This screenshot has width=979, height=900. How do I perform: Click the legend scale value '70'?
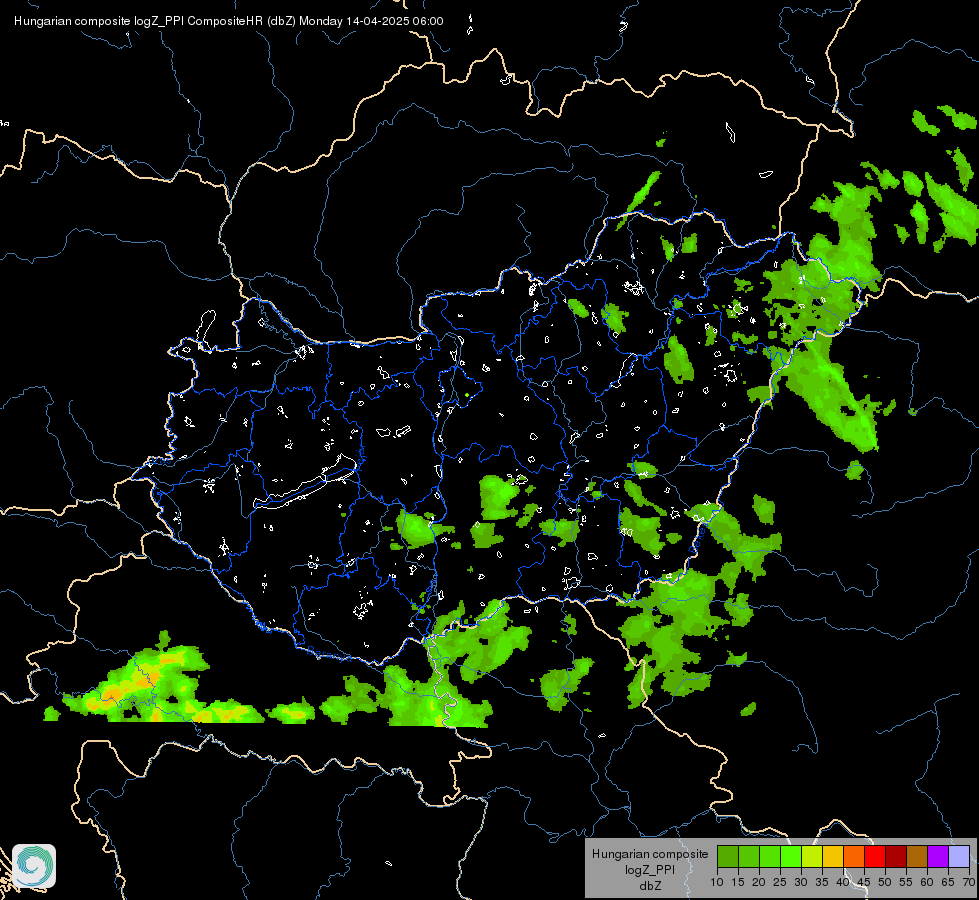click(969, 882)
